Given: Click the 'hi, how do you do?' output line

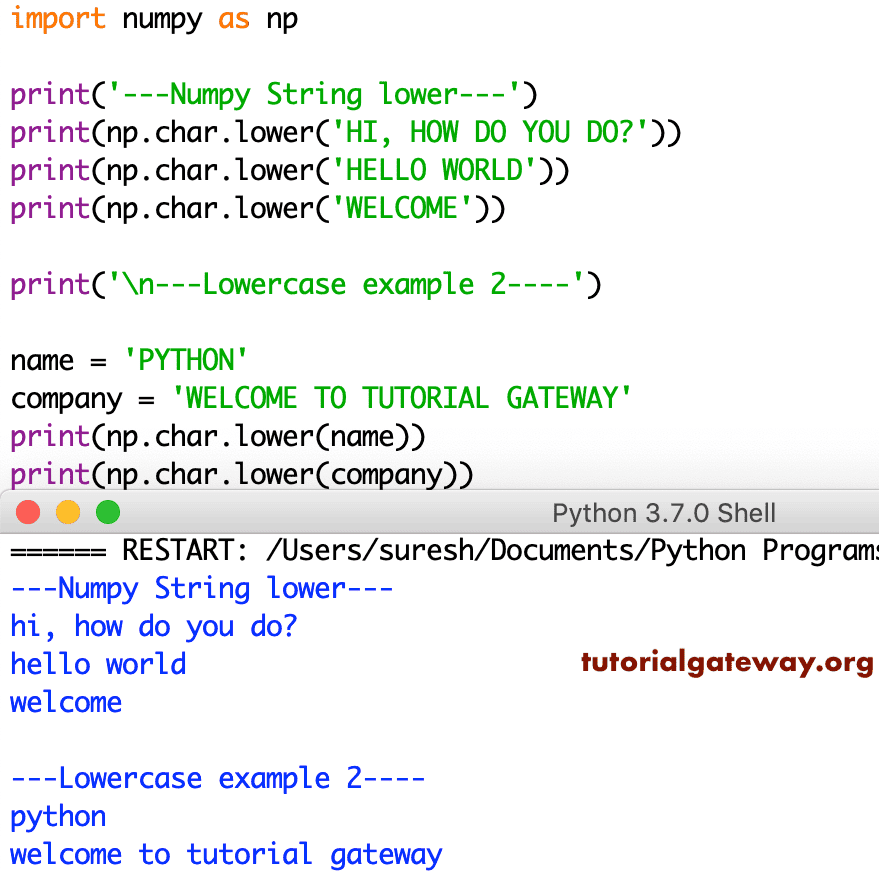Looking at the screenshot, I should pyautogui.click(x=152, y=626).
